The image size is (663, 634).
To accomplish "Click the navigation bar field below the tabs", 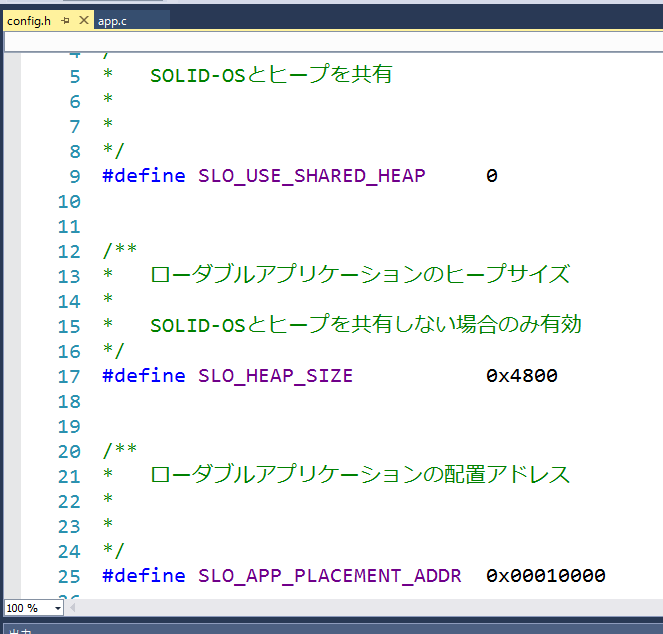I will point(330,41).
